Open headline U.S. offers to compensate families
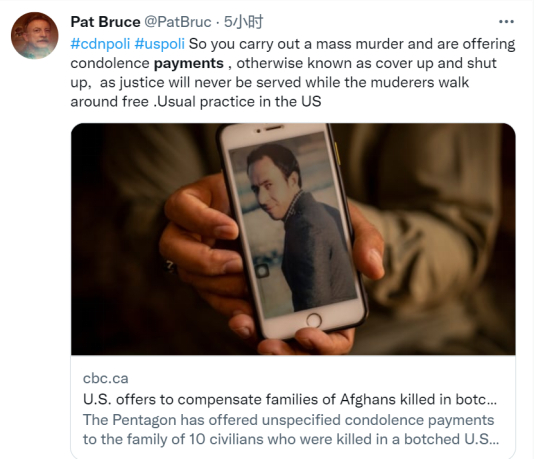Screen dimensions: 554x459 click(290, 400)
